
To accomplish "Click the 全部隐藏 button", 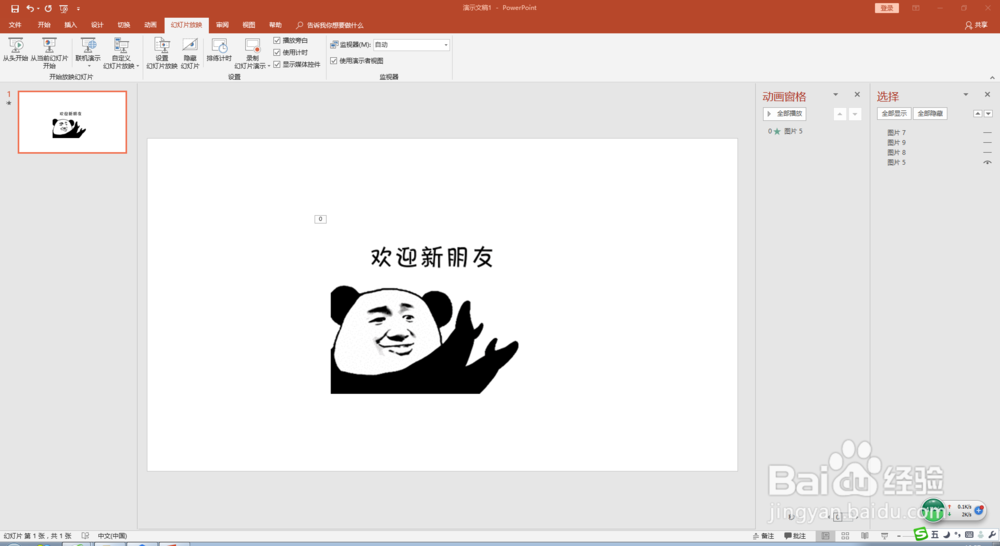I will pos(930,114).
